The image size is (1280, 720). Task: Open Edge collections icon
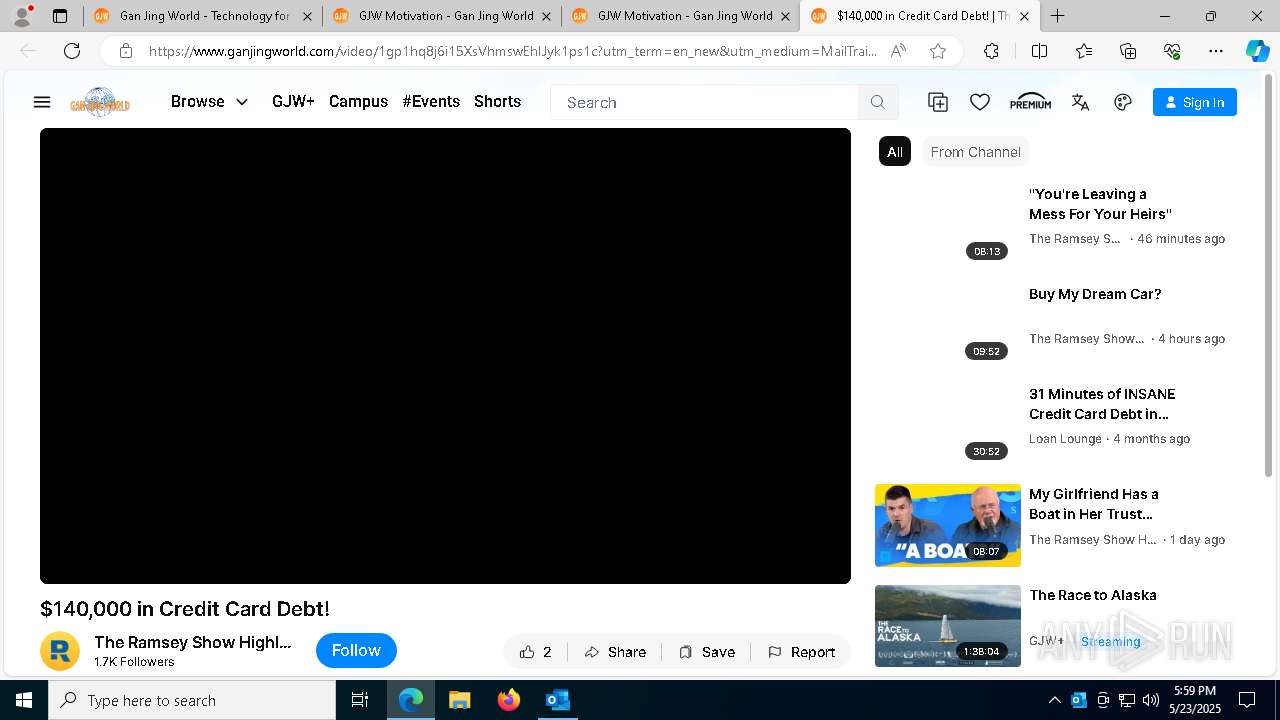point(1128,51)
